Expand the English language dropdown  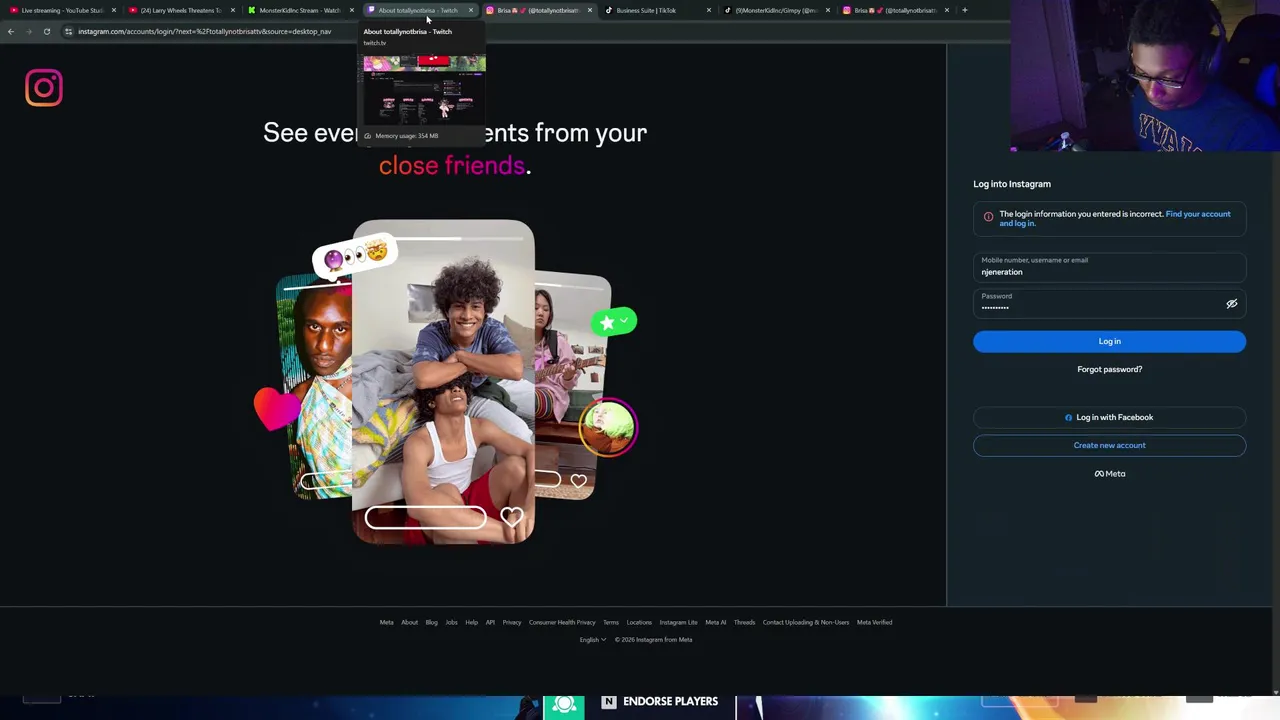pyautogui.click(x=592, y=640)
